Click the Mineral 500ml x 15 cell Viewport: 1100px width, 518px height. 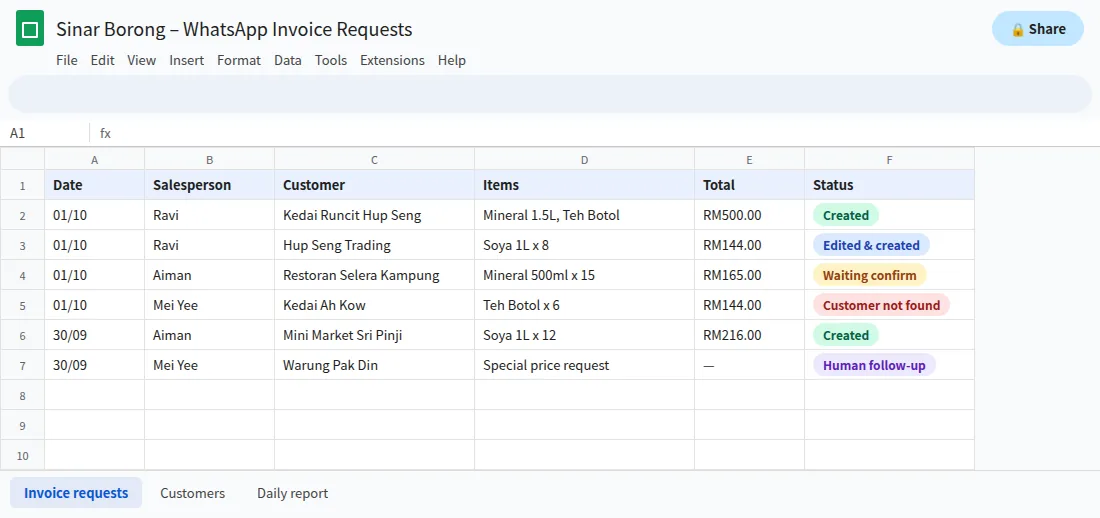(584, 275)
